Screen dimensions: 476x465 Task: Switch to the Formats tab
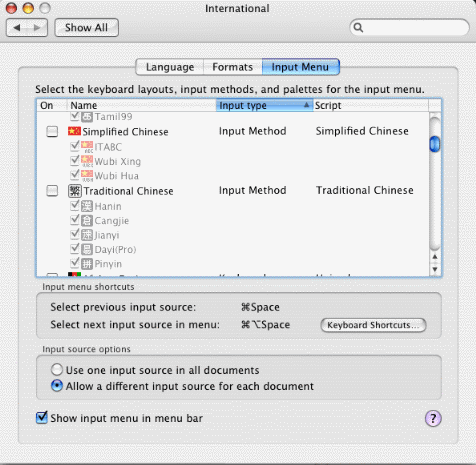(233, 67)
